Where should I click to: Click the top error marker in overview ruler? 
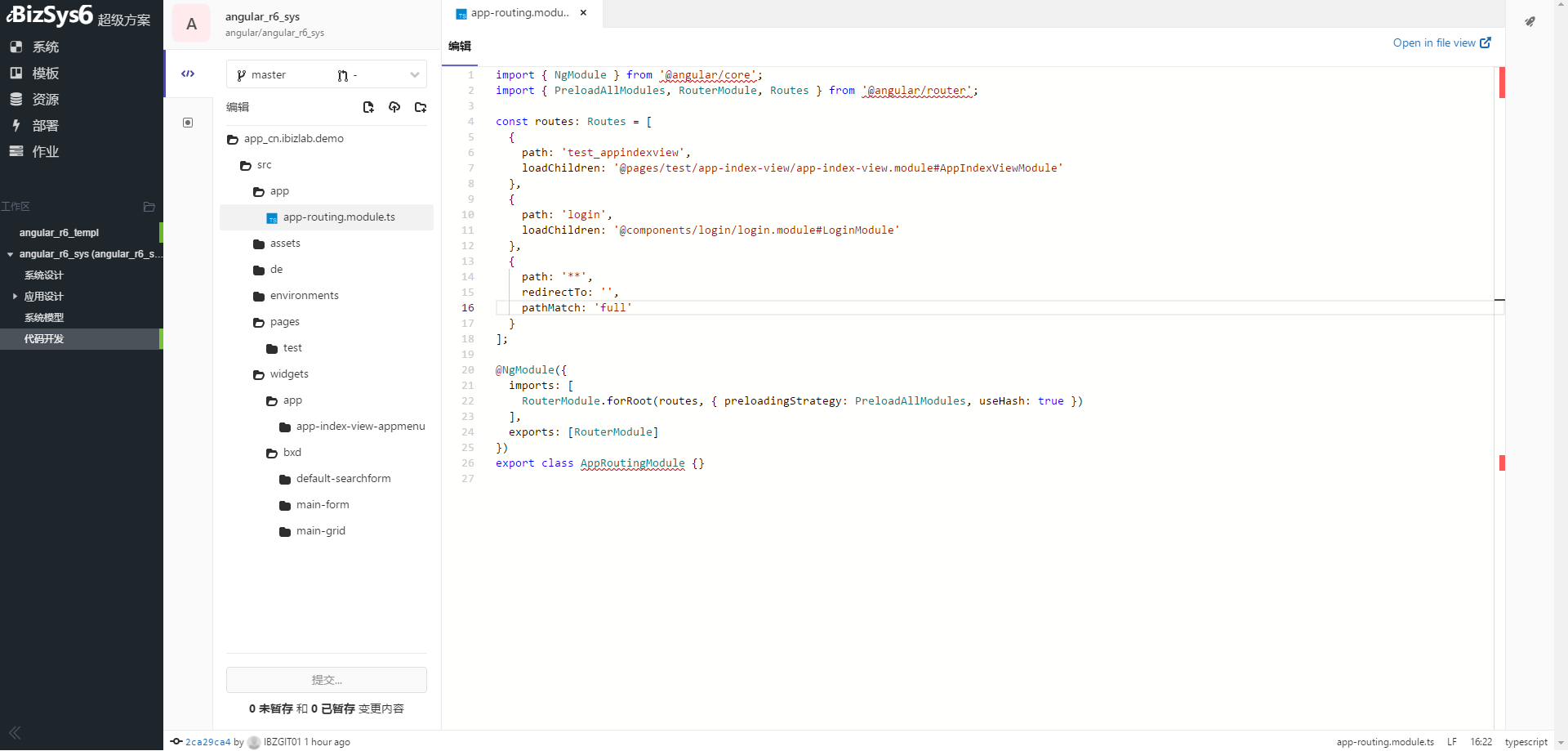tap(1502, 83)
